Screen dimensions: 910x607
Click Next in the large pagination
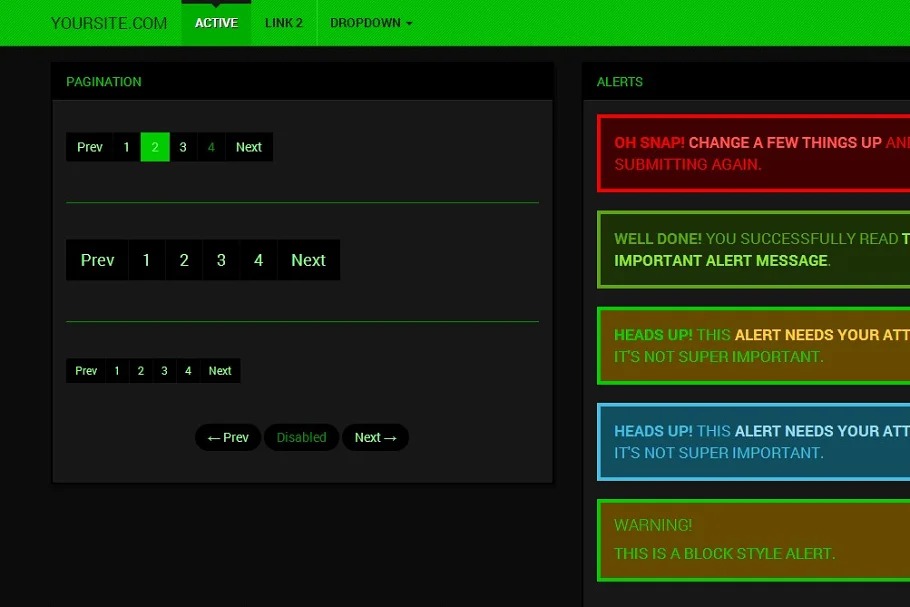point(308,260)
